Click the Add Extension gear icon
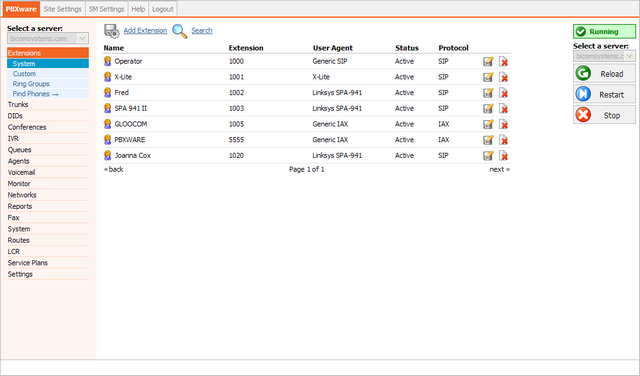640x376 pixels. [x=111, y=31]
